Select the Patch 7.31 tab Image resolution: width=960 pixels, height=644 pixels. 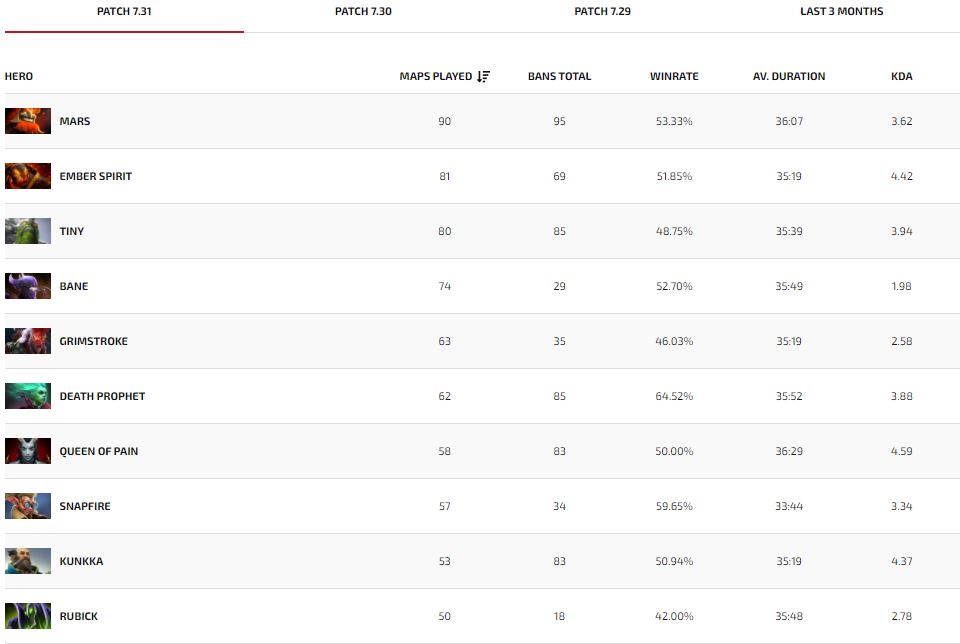[124, 12]
